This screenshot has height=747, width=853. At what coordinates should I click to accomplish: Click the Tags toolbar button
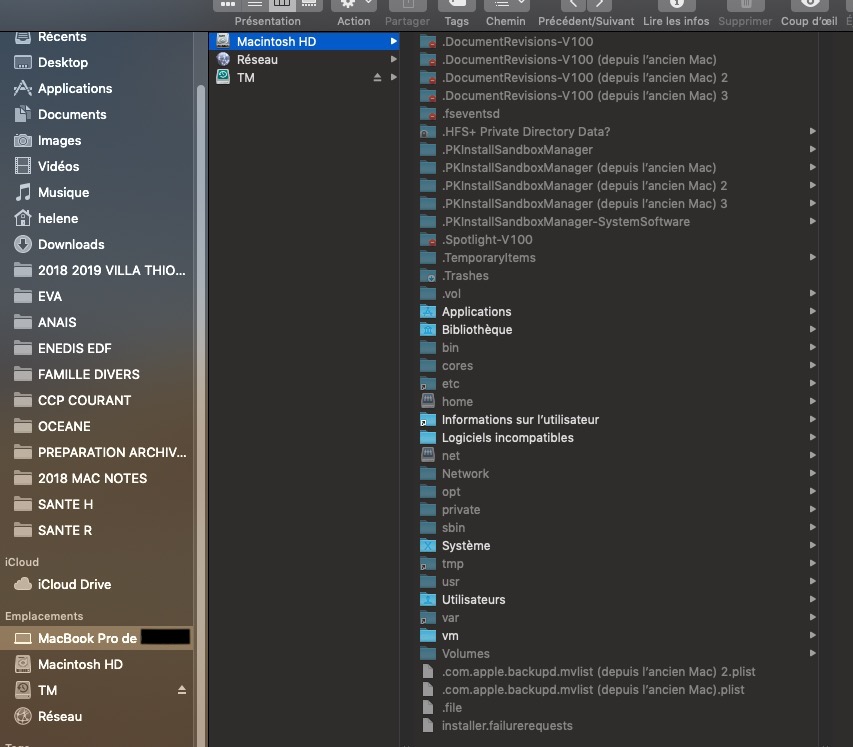(x=456, y=4)
